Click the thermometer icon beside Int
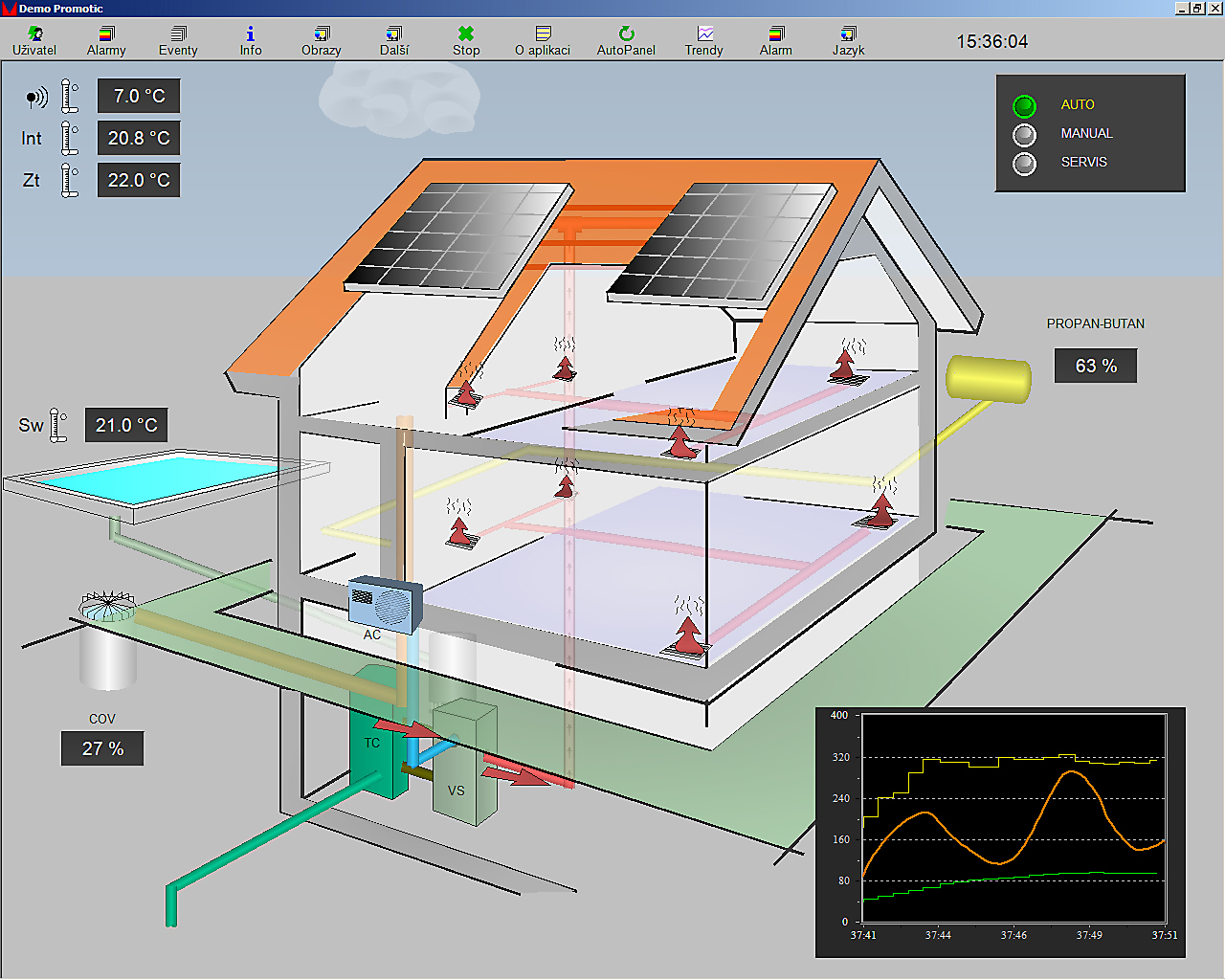 pyautogui.click(x=69, y=138)
